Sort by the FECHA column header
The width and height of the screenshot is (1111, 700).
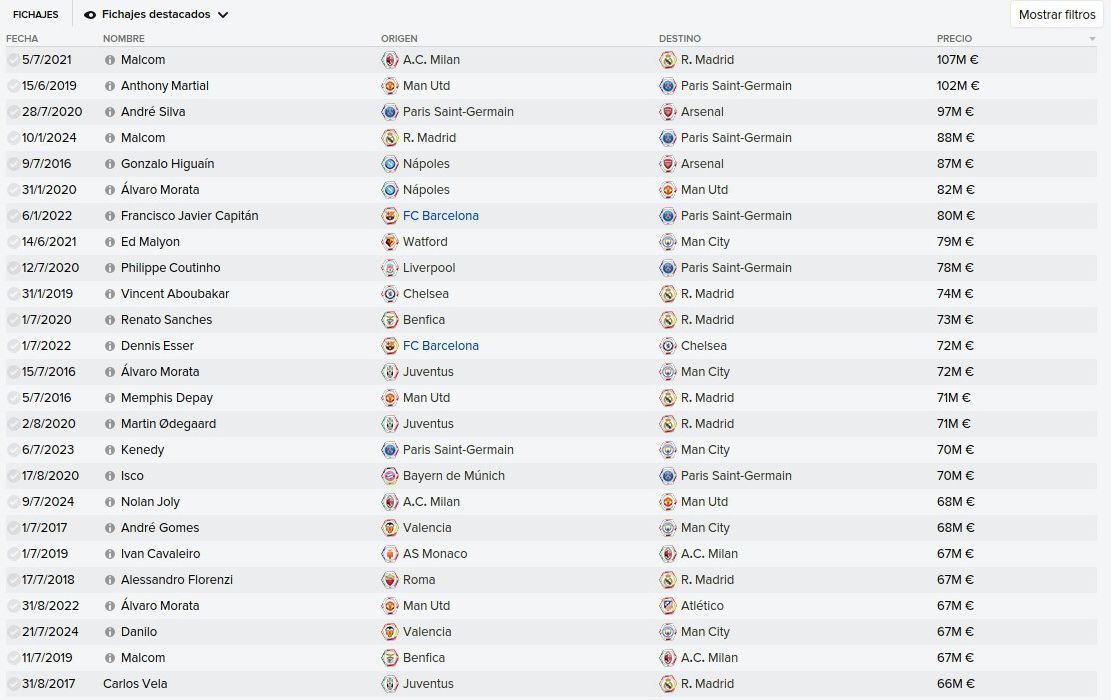[x=22, y=38]
